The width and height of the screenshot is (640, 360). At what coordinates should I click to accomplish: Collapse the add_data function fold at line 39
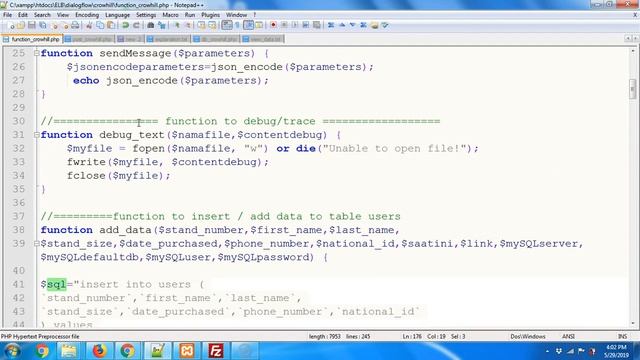(x=37, y=244)
